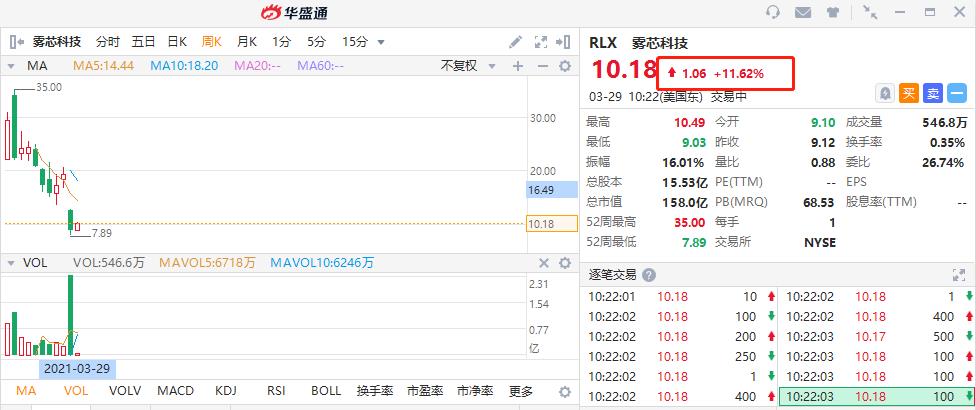Switch to 日K chart tab
The height and width of the screenshot is (410, 976).
177,42
